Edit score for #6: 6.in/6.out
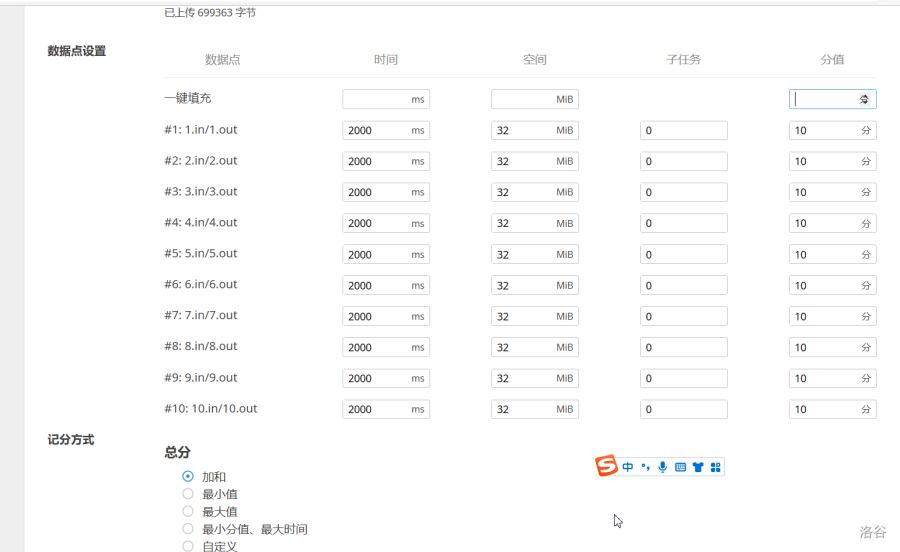The image size is (900, 552). [832, 285]
